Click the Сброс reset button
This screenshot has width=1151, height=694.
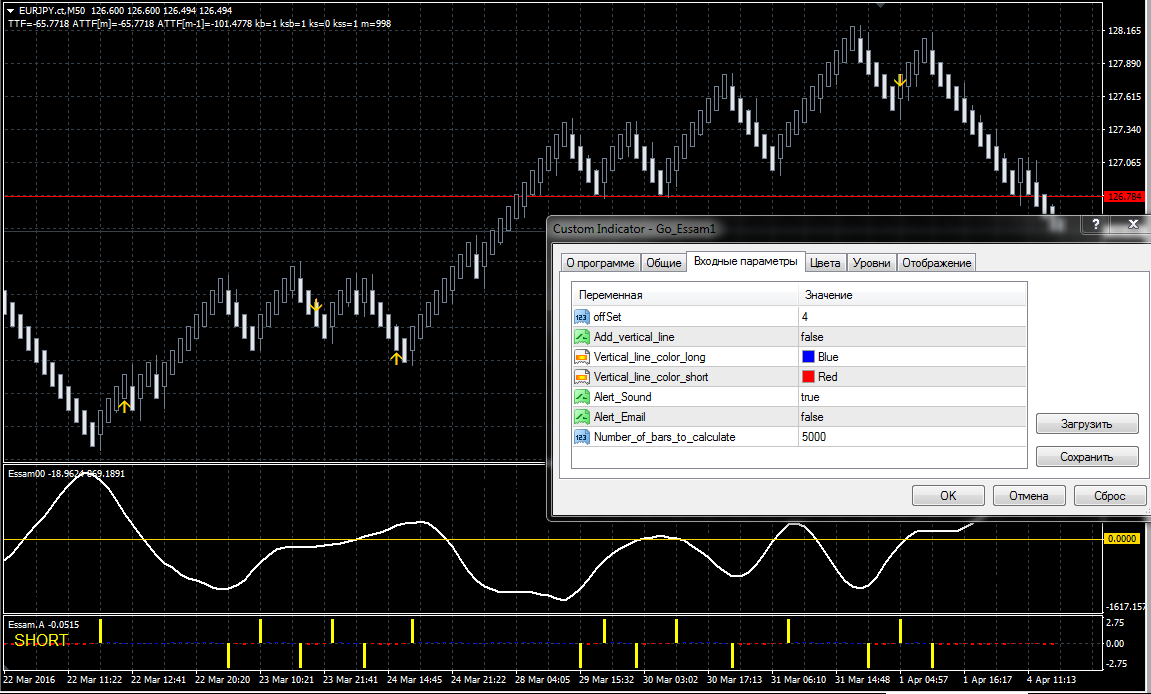tap(1109, 496)
